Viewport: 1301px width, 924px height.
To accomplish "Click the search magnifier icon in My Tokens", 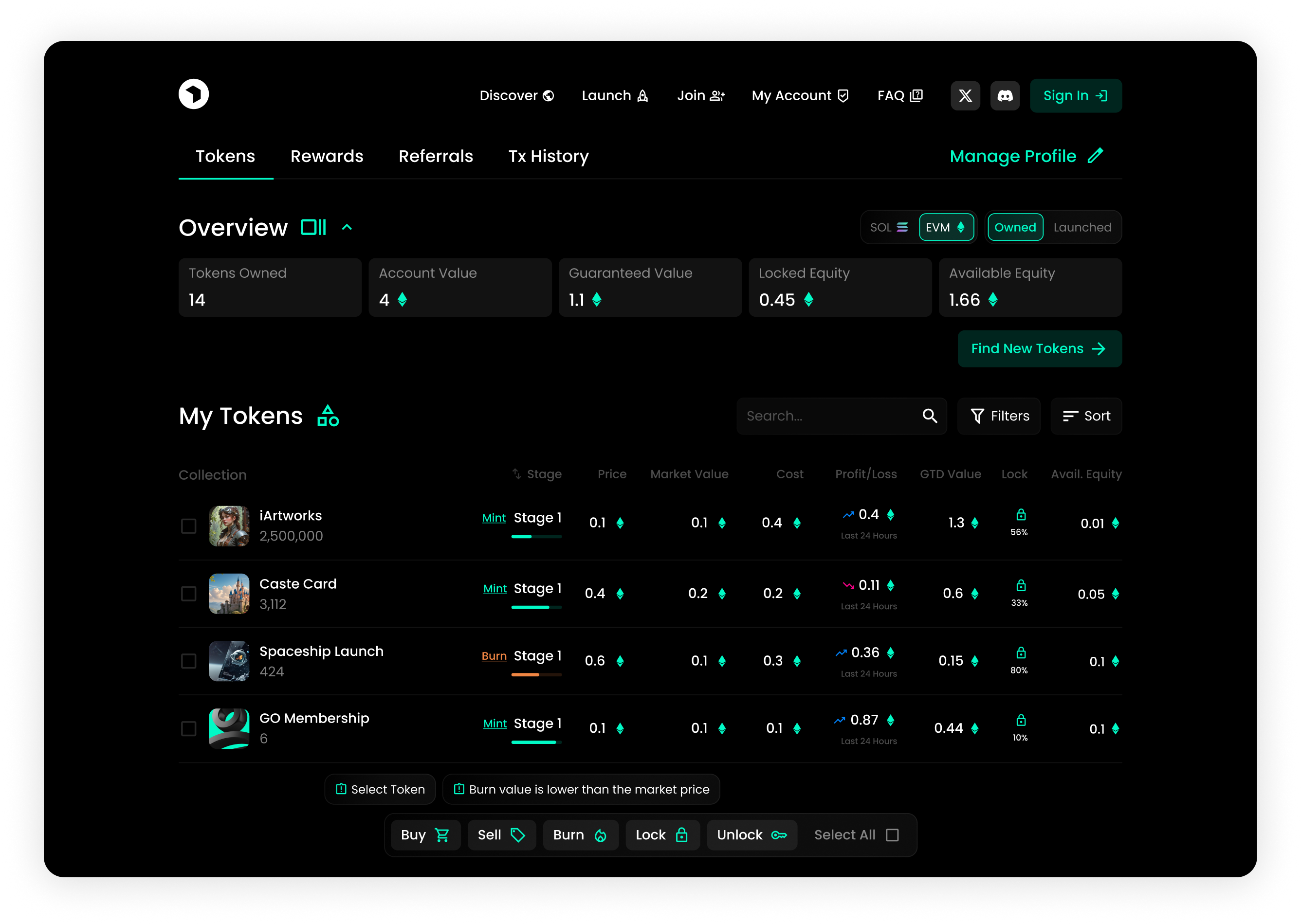I will click(930, 416).
